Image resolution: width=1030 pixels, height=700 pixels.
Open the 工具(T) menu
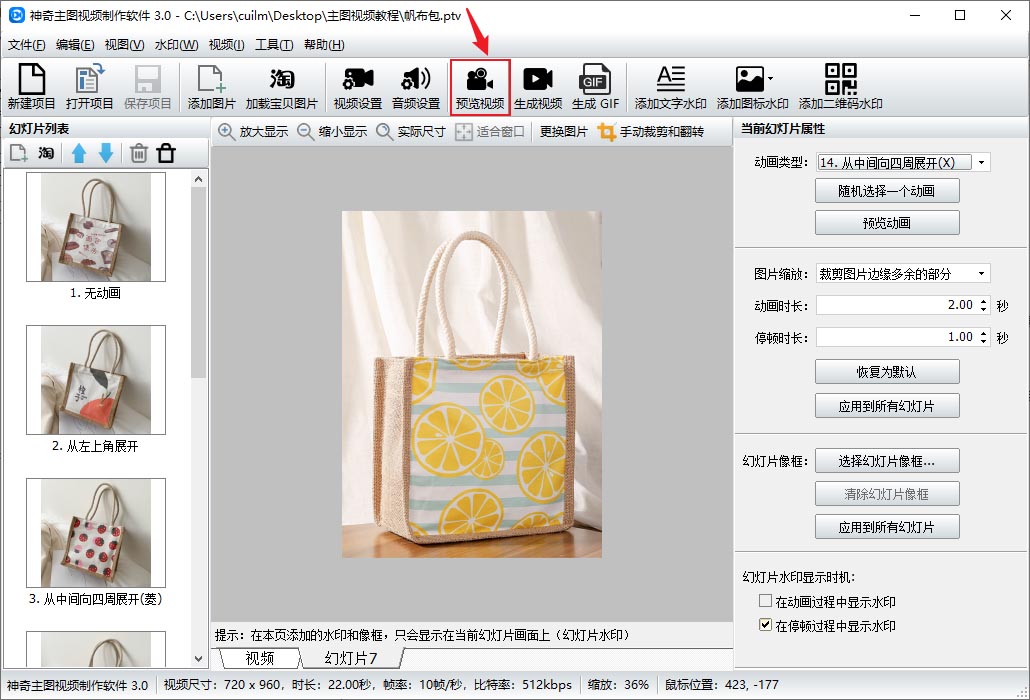pos(274,45)
